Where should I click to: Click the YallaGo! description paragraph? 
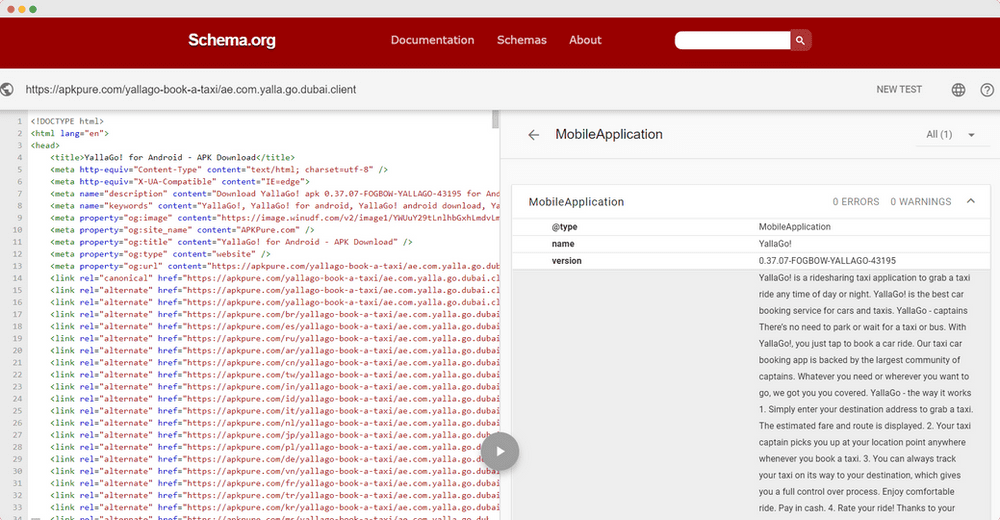865,392
